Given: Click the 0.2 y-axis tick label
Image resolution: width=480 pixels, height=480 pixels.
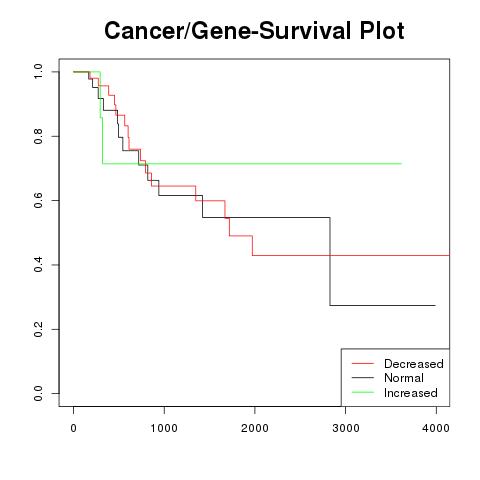Looking at the screenshot, I should [38, 329].
